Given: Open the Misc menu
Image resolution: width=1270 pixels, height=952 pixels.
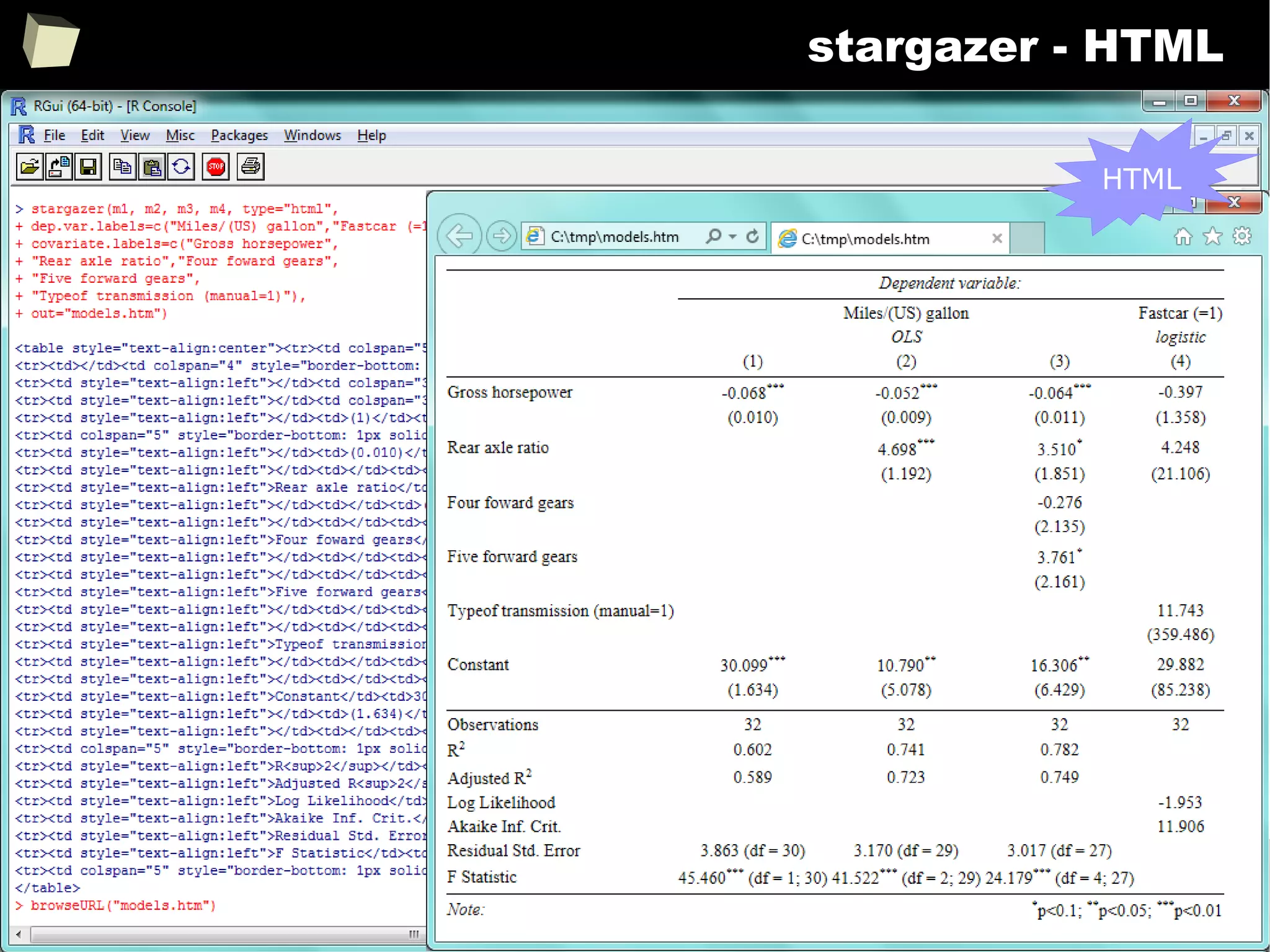Looking at the screenshot, I should pos(180,135).
